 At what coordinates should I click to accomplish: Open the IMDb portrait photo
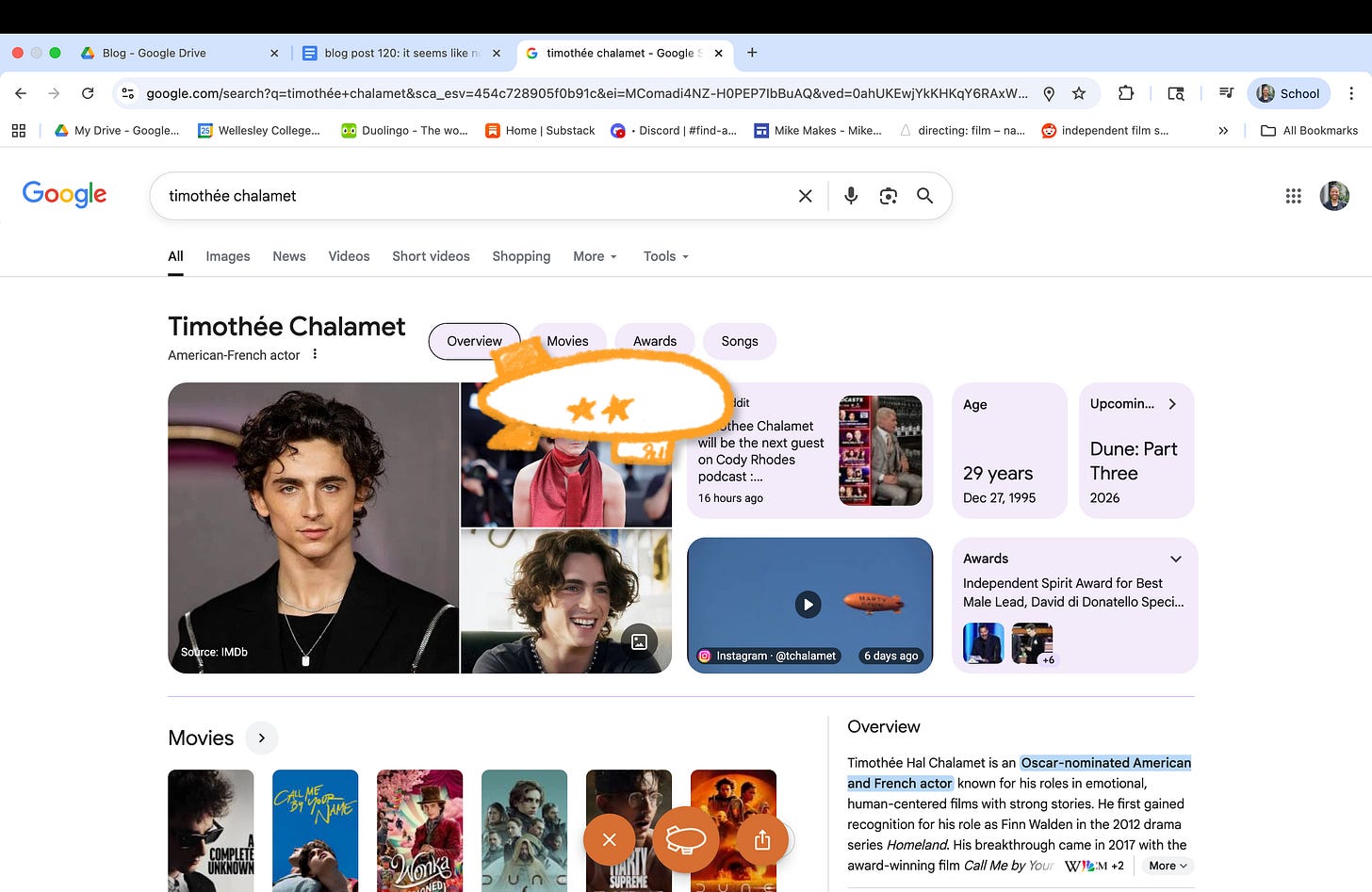click(x=313, y=527)
